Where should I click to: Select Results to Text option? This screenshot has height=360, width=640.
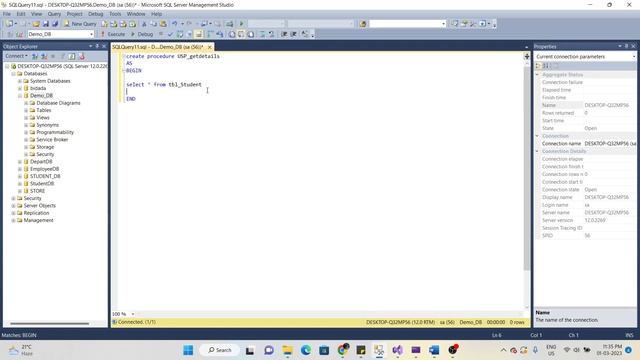click(x=232, y=34)
